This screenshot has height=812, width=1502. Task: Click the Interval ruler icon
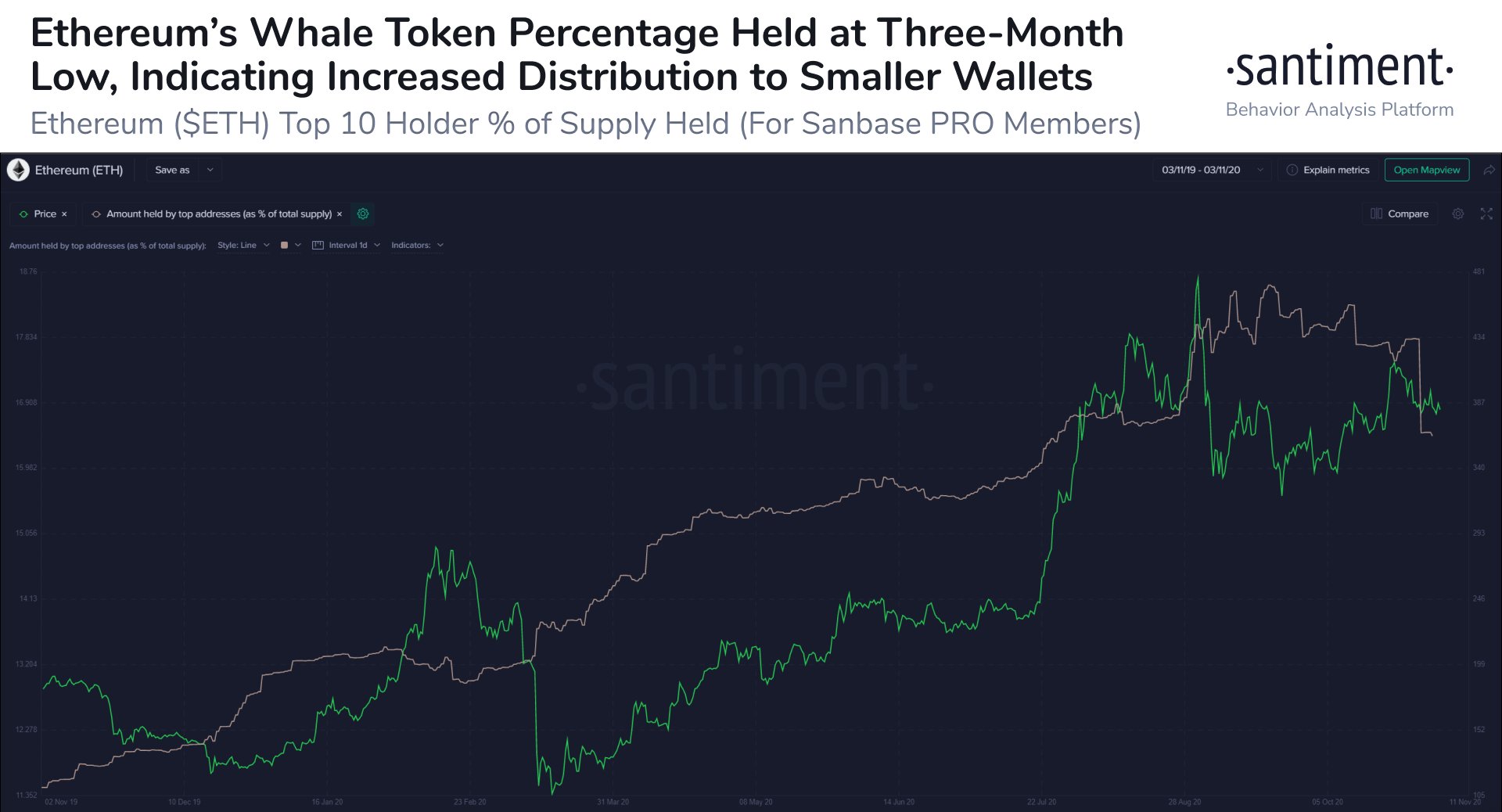[318, 245]
